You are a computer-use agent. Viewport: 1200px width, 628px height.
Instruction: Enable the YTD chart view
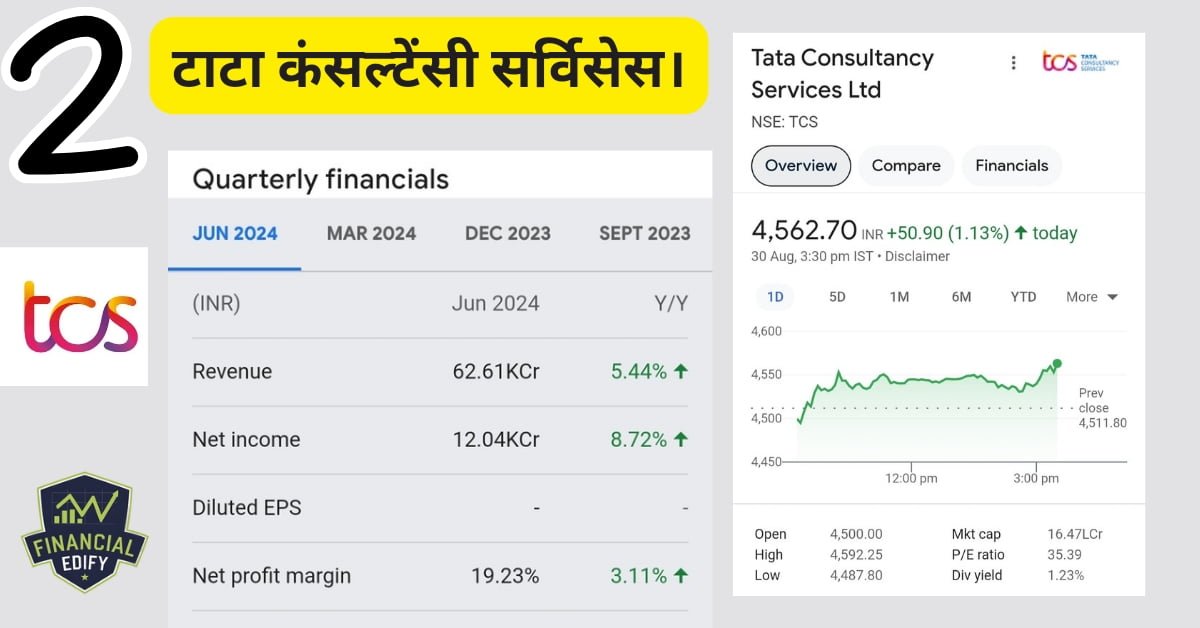(x=1022, y=297)
